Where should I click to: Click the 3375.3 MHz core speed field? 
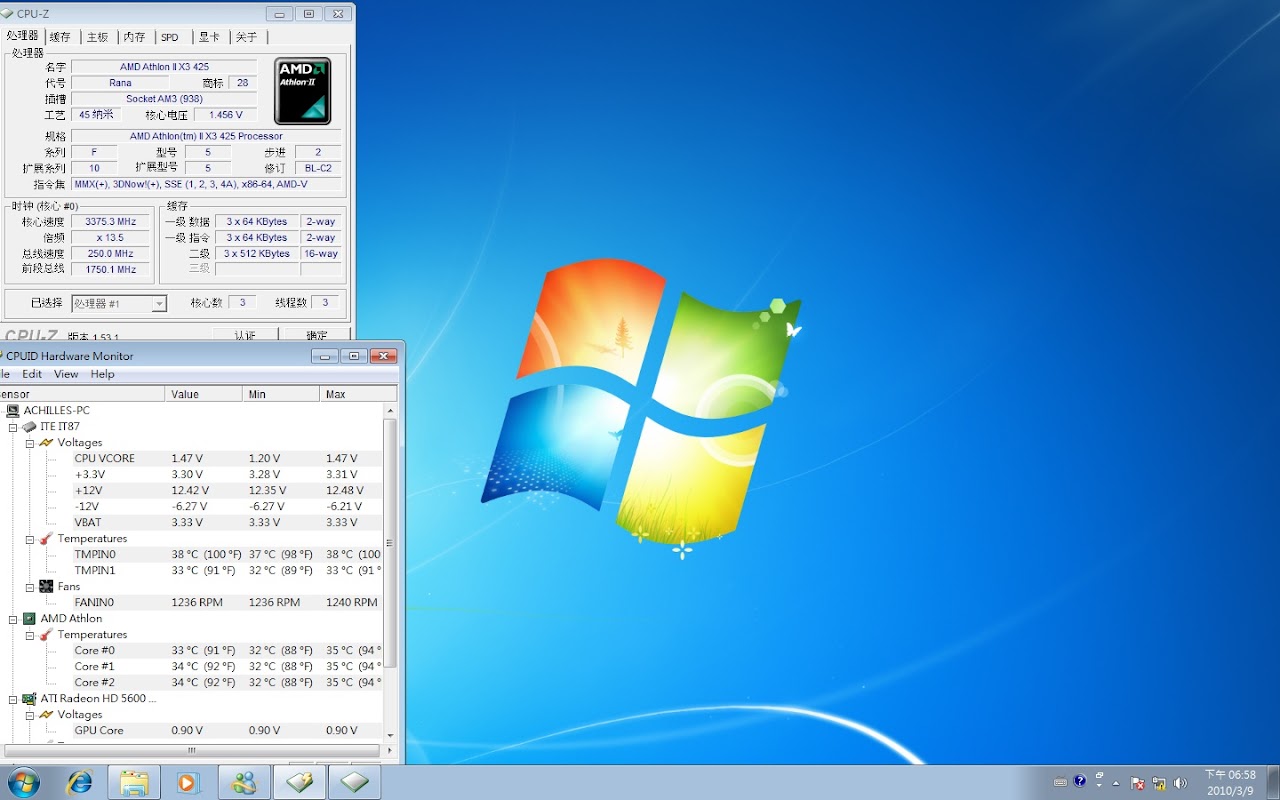110,222
